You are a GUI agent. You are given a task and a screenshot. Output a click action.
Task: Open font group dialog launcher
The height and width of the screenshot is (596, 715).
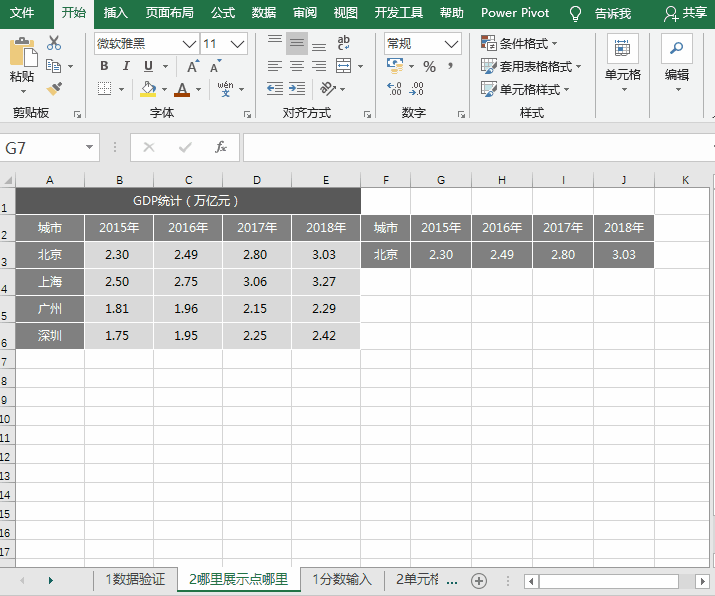tap(247, 114)
